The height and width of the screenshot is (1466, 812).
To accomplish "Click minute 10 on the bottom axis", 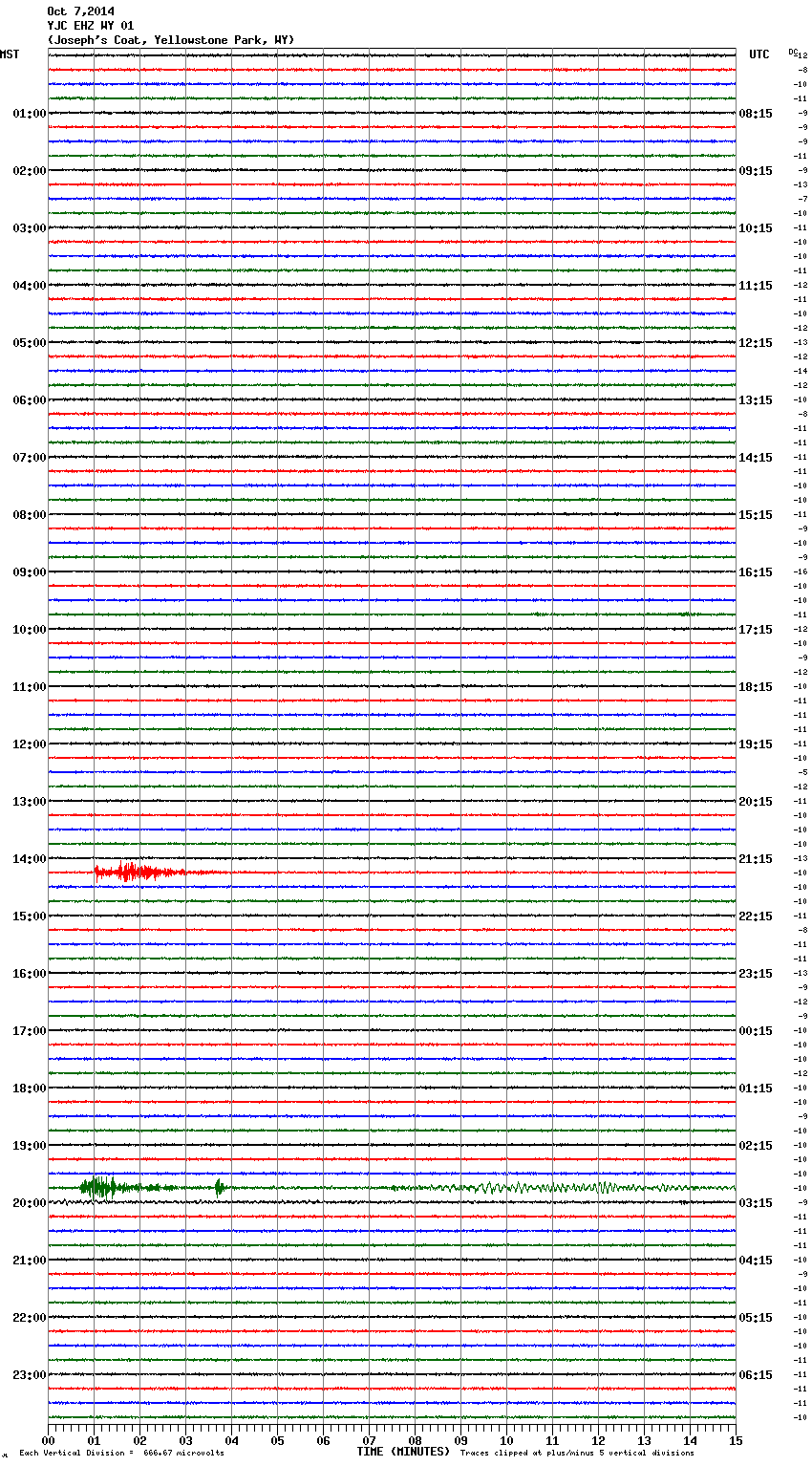I will tap(507, 1440).
